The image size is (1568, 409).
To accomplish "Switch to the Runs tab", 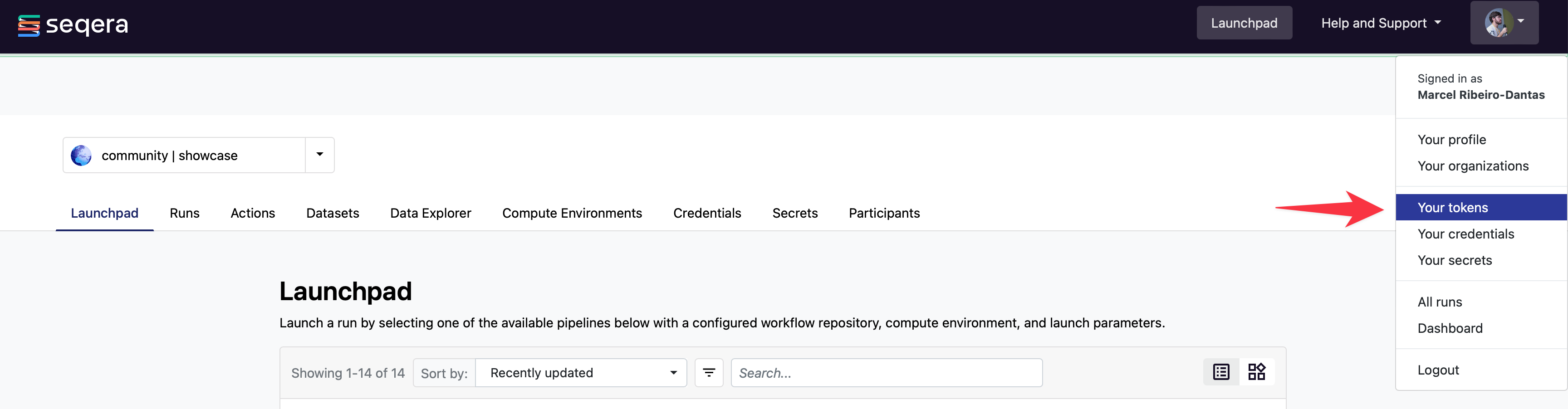I will 185,213.
